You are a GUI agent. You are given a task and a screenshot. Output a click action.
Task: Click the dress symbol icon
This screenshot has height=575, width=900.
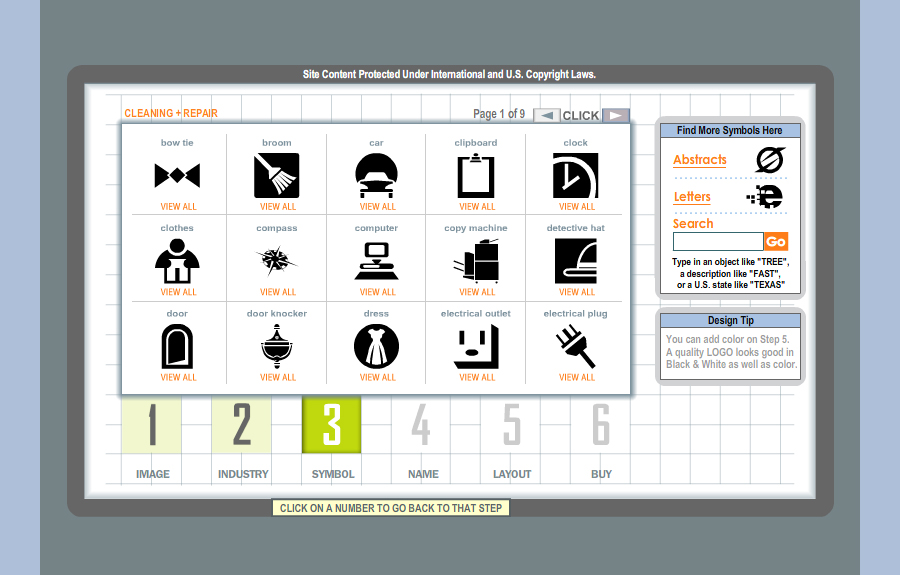coord(377,347)
